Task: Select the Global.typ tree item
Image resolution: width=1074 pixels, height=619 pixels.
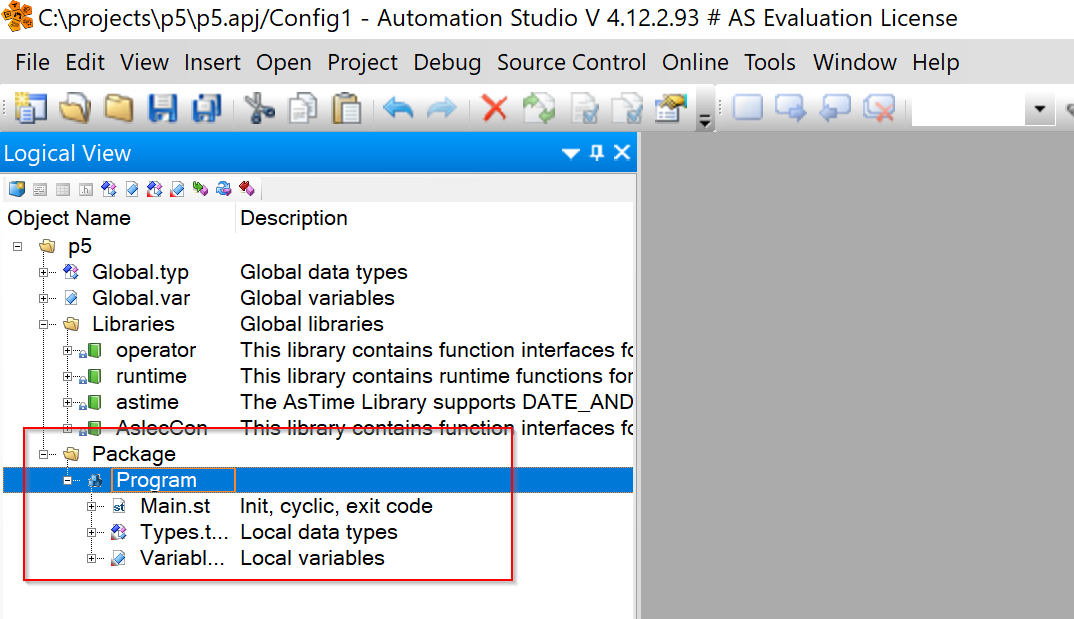Action: pyautogui.click(x=140, y=273)
